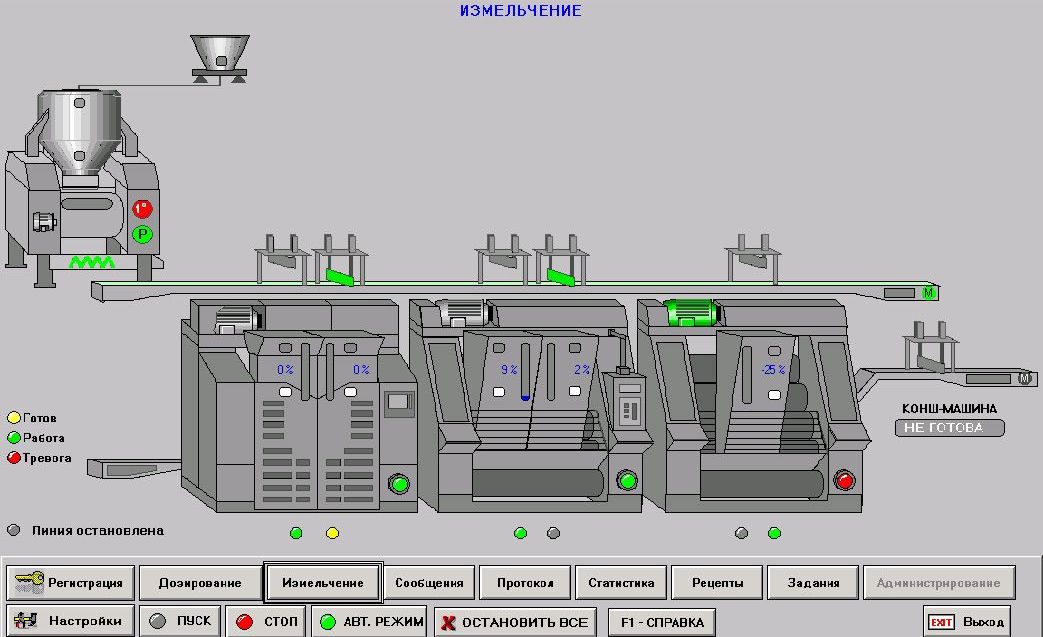1043x637 pixels.
Task: Click the yellow Готов legend item
Action: point(32,418)
